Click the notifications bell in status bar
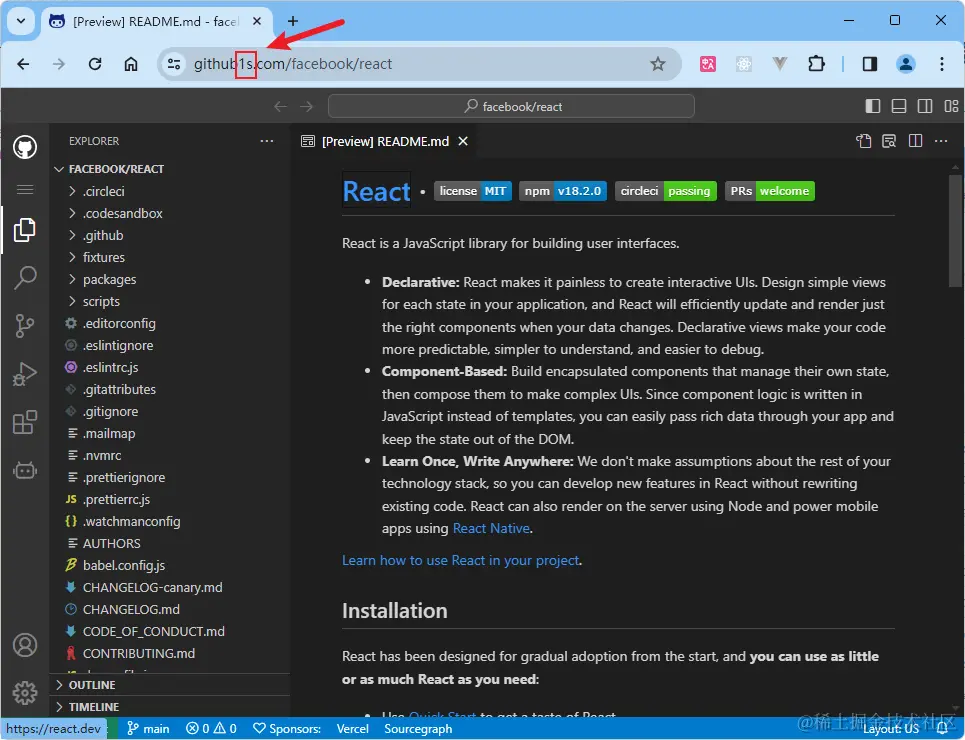 pos(942,728)
